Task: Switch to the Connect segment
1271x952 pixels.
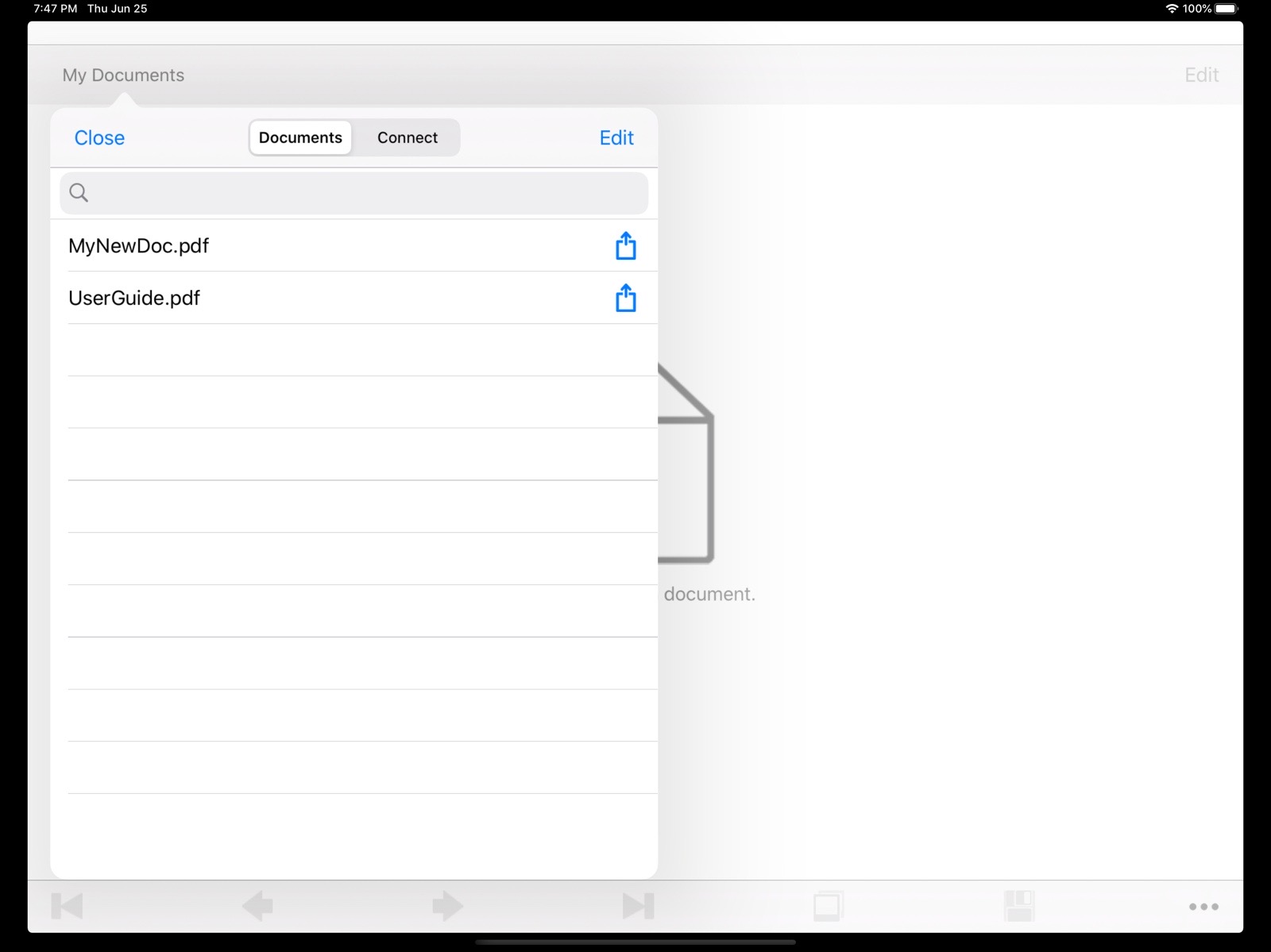Action: 407,138
